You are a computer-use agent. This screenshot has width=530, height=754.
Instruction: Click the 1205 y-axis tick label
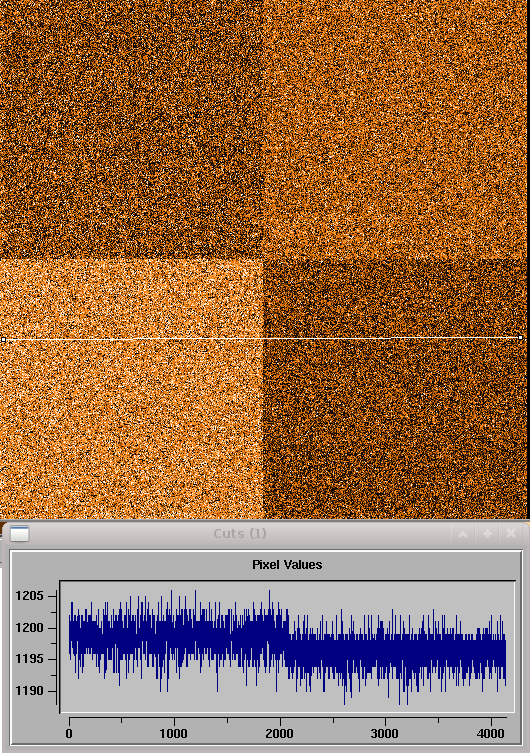pyautogui.click(x=29, y=596)
